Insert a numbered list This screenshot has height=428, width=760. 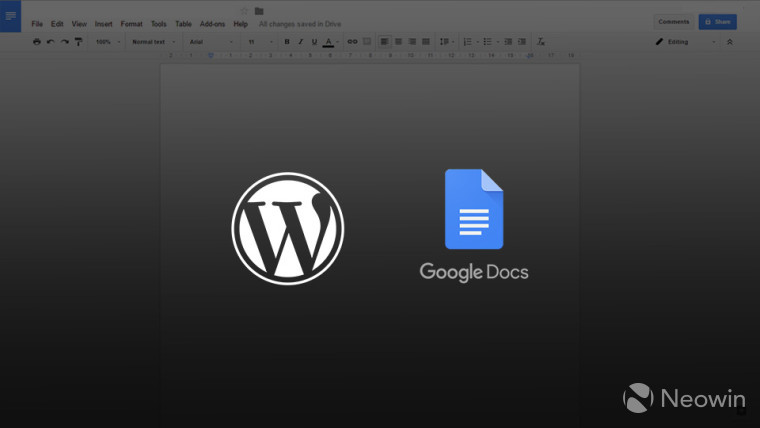pos(470,42)
